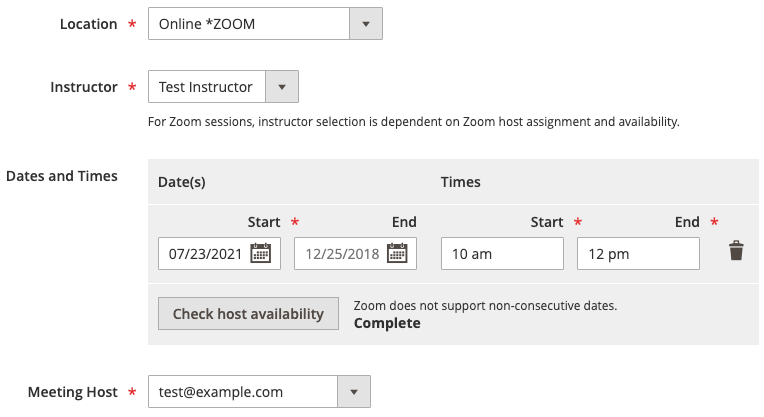The height and width of the screenshot is (417, 764).
Task: Open the Start date calendar picker
Action: [x=260, y=254]
